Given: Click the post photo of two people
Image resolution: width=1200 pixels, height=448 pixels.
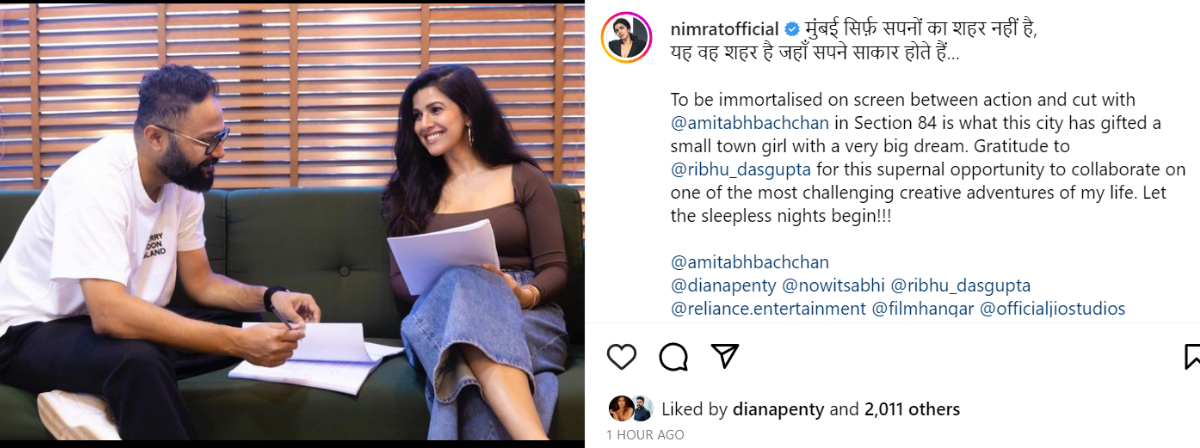Looking at the screenshot, I should pyautogui.click(x=292, y=224).
